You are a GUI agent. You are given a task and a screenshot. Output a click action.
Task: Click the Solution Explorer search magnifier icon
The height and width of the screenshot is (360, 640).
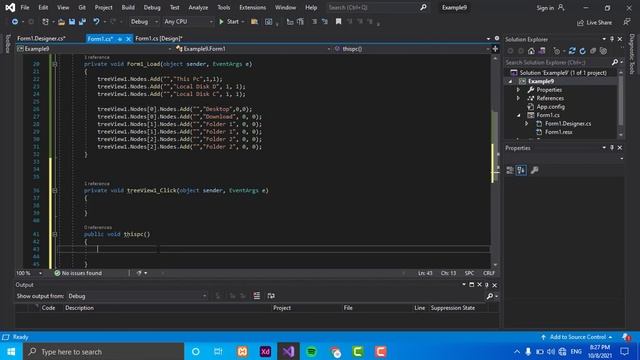click(615, 62)
